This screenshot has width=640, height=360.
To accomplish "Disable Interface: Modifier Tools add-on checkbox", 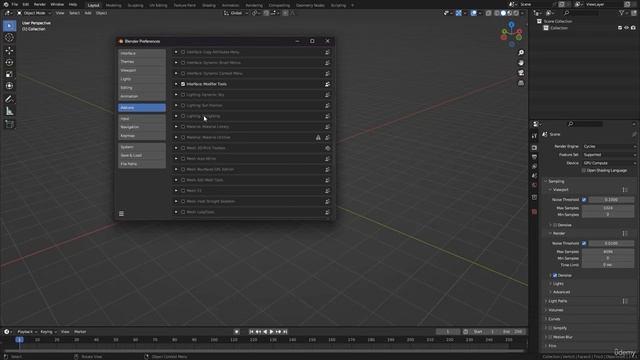I will tap(183, 84).
